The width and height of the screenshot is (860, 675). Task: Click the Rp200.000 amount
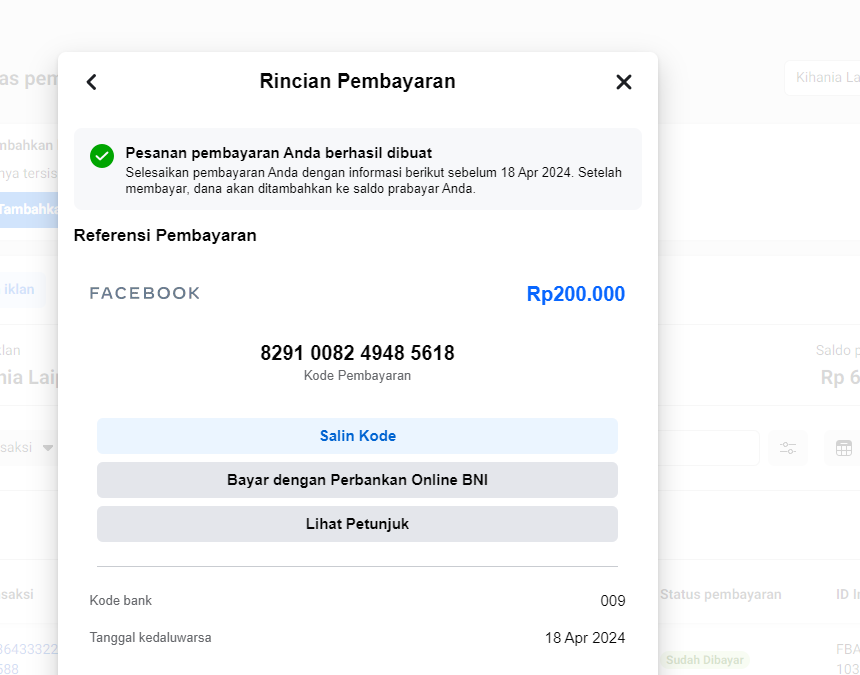575,294
